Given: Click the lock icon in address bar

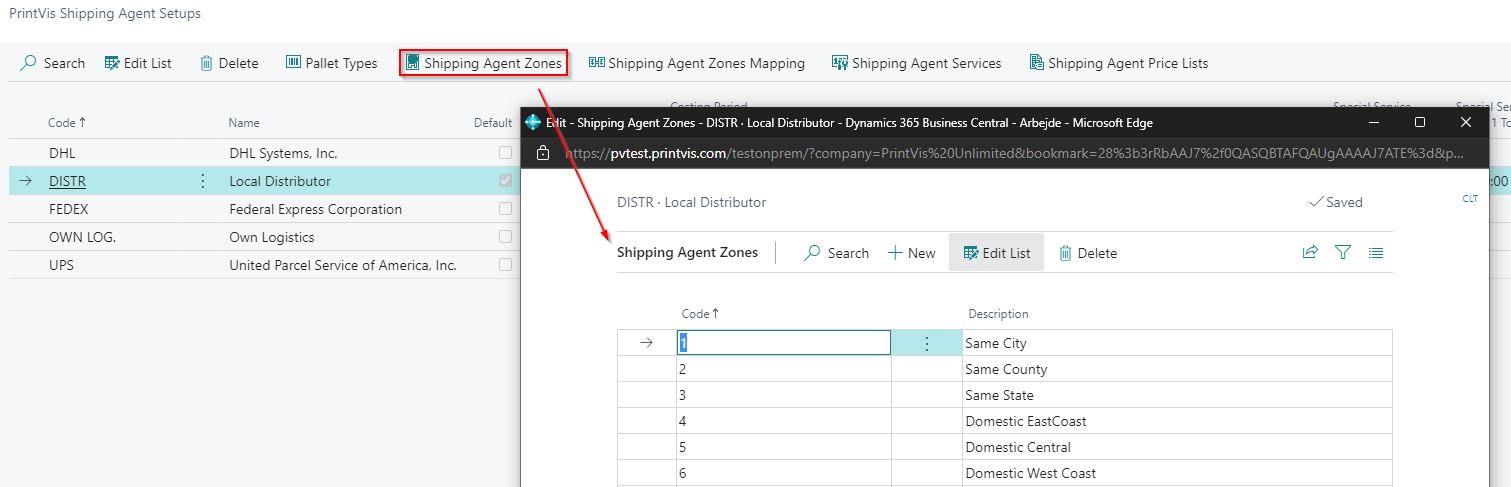Looking at the screenshot, I should (543, 154).
